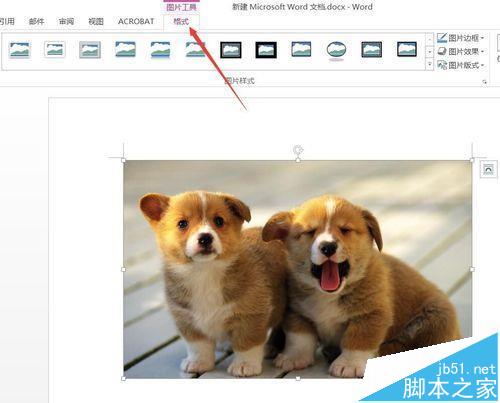Click the top-middle resize handle of the picture
The image size is (500, 403).
point(298,160)
